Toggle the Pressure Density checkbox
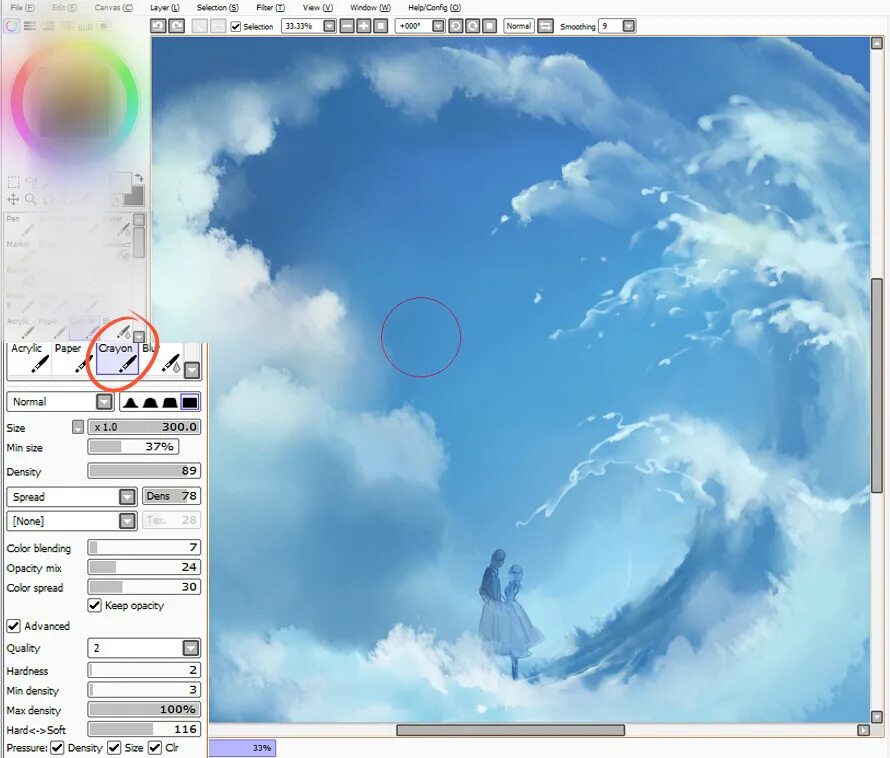This screenshot has width=890, height=758. pos(57,748)
